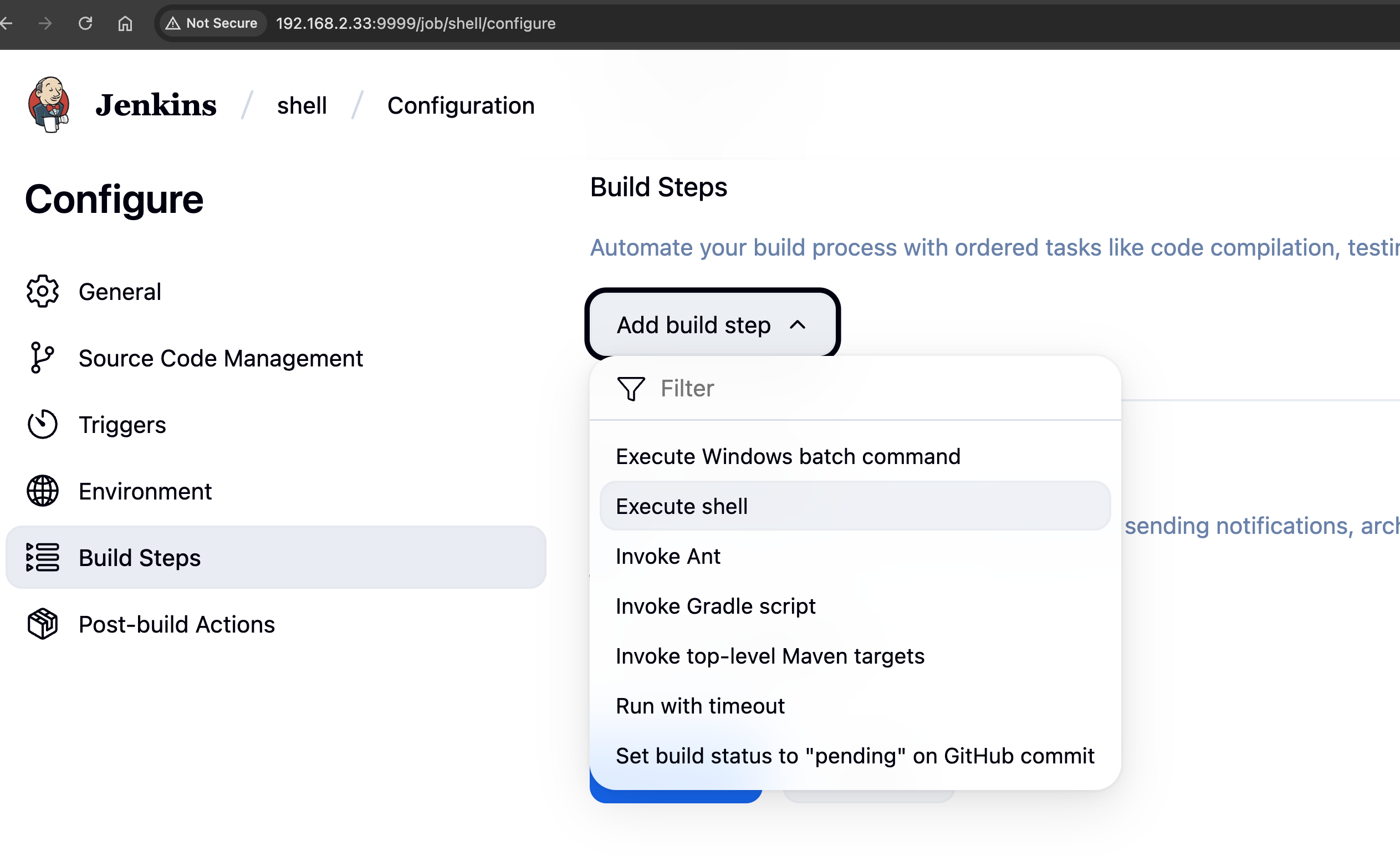
Task: Go to Build Steps sidebar section
Action: 140,558
